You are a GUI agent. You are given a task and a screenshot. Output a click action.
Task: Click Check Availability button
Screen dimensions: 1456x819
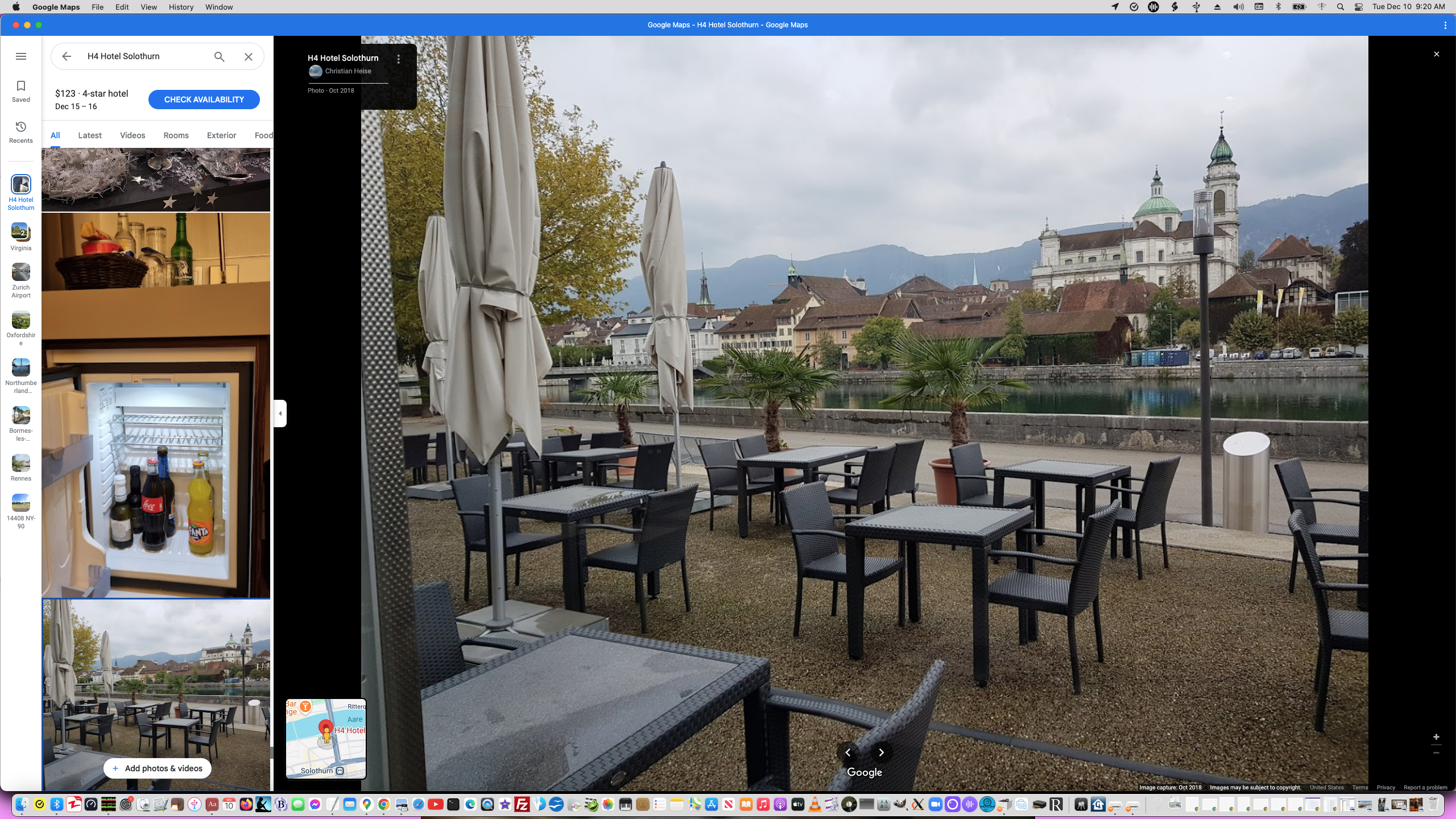(204, 100)
